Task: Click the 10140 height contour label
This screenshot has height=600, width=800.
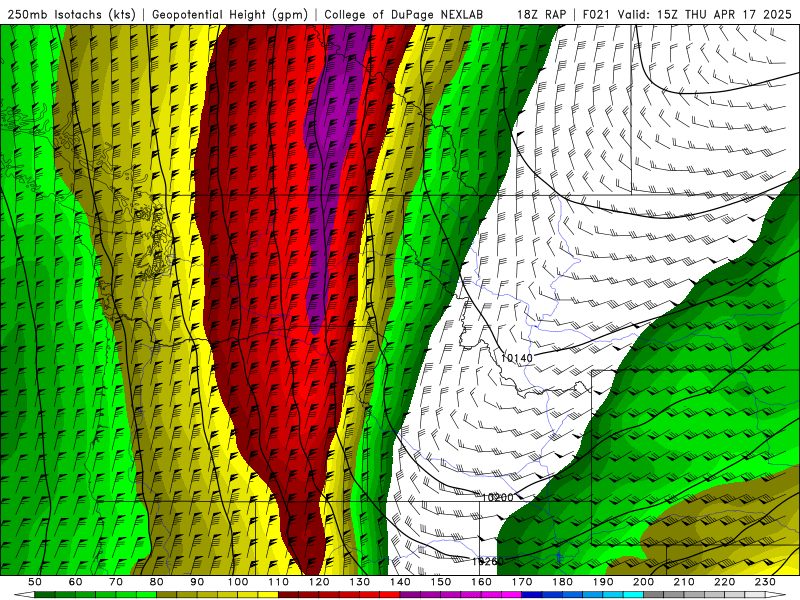Action: coord(516,358)
